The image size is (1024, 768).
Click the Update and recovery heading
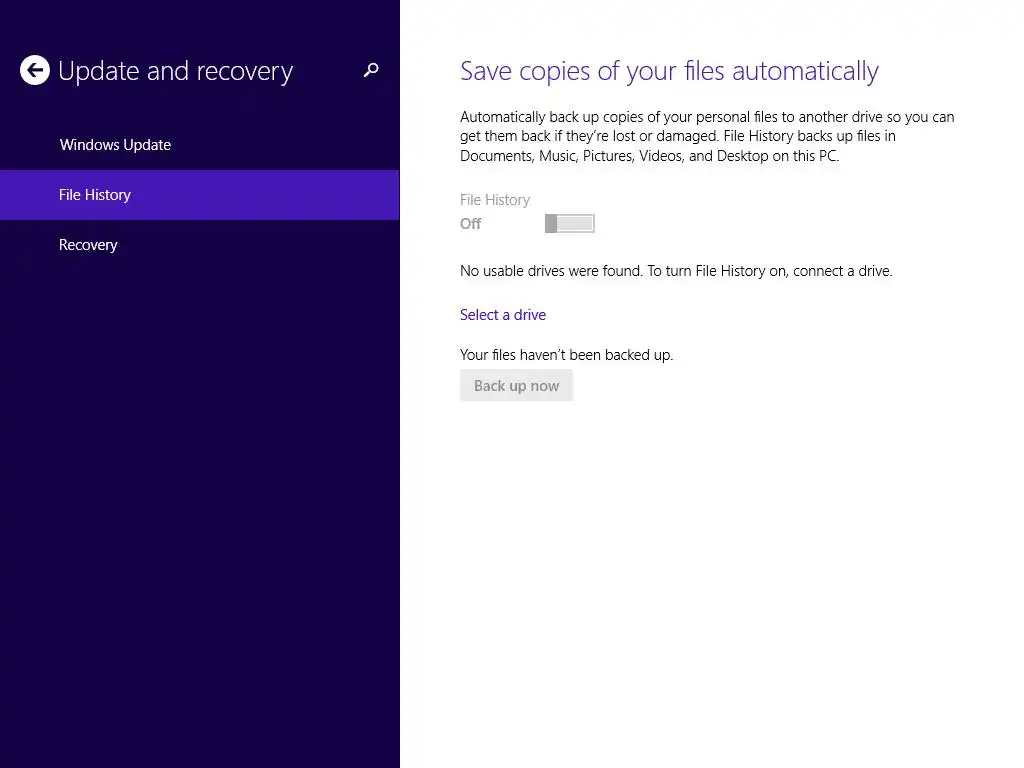176,71
